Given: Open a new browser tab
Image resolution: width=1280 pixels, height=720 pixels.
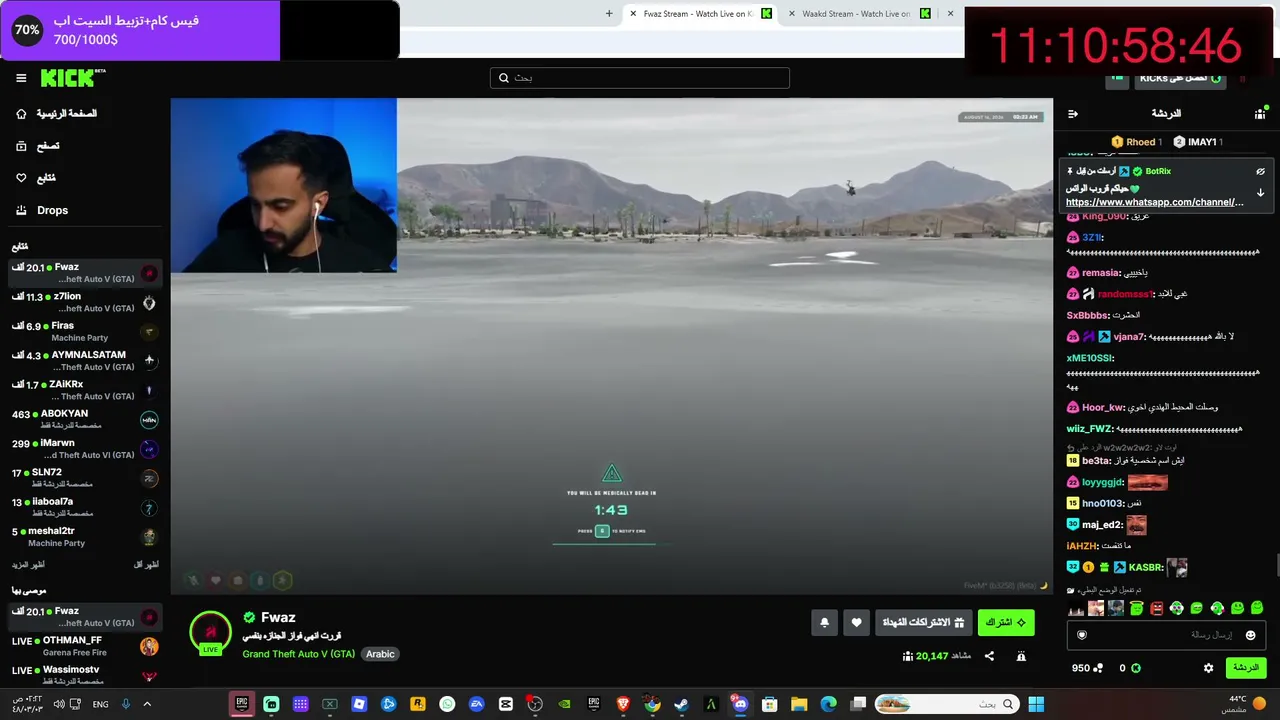Looking at the screenshot, I should click(609, 14).
